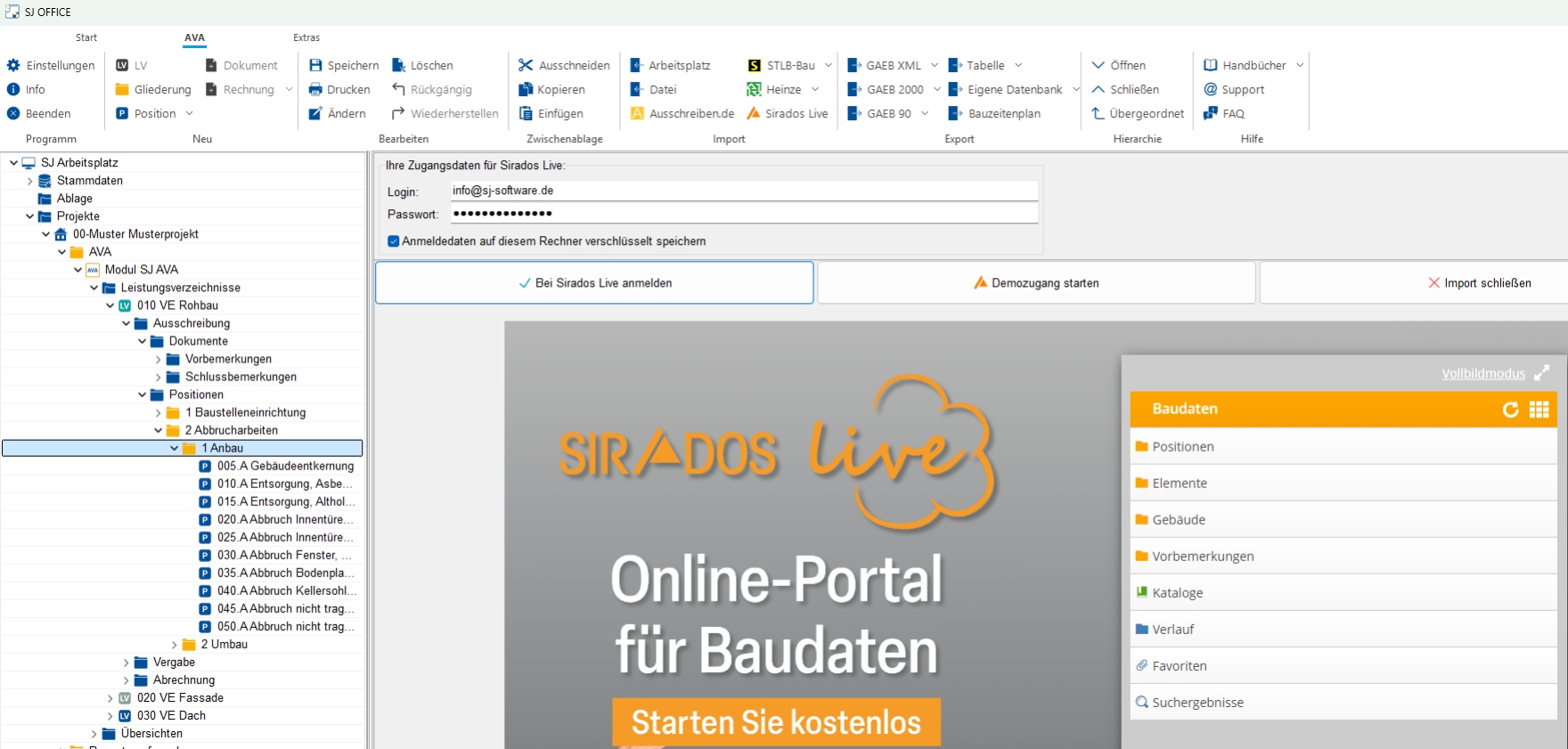
Task: Open Ausschreiben.de import
Action: point(682,113)
